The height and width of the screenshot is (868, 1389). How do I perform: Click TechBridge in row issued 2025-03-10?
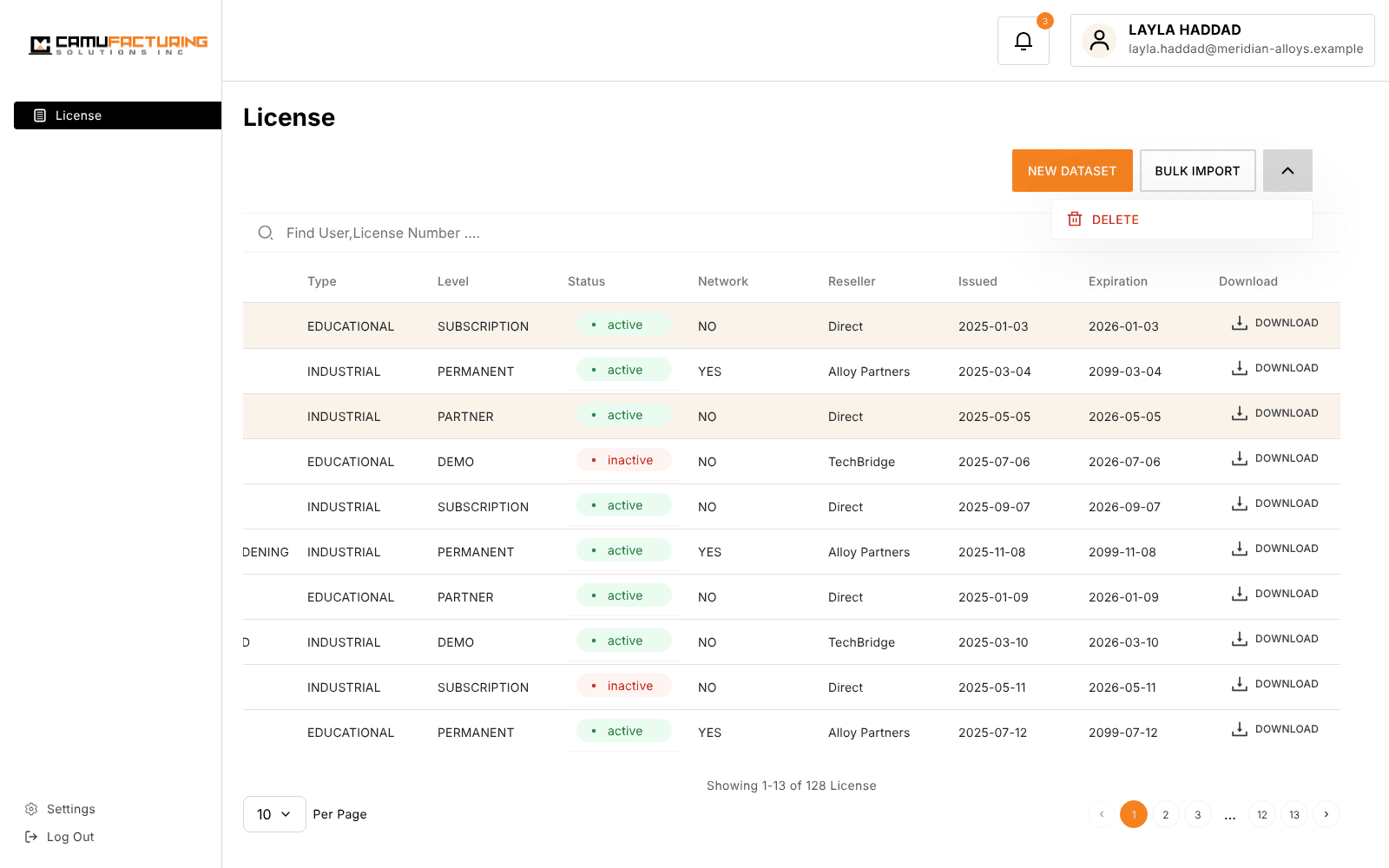[861, 642]
